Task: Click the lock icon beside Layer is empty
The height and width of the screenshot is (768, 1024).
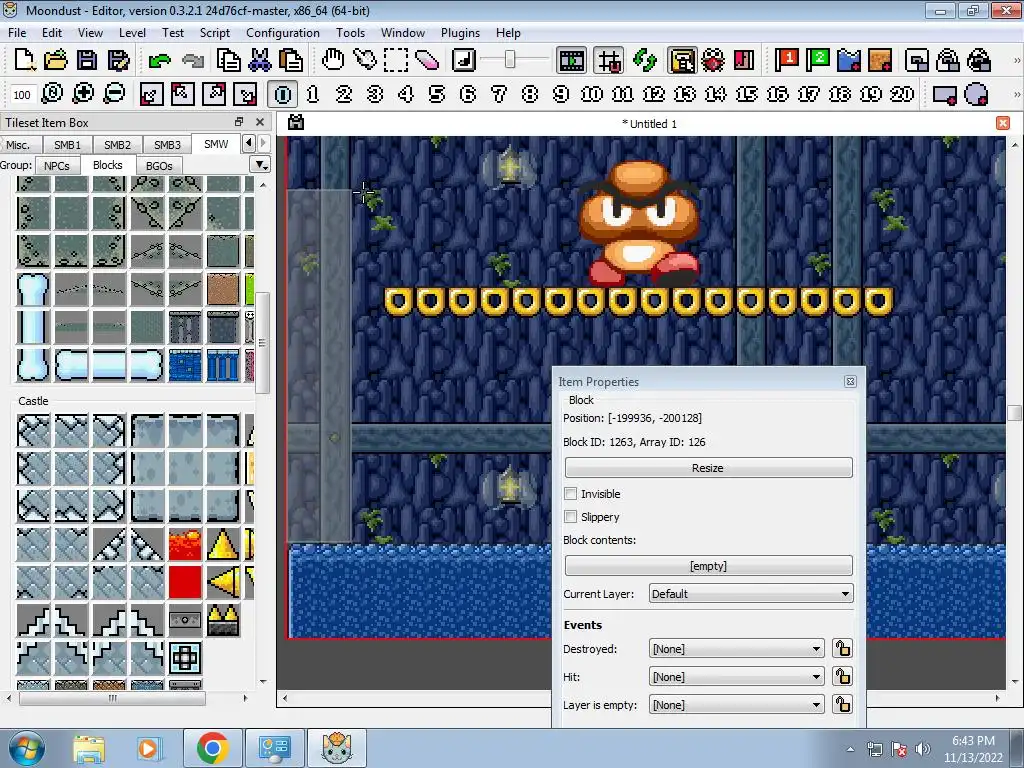Action: coord(842,705)
